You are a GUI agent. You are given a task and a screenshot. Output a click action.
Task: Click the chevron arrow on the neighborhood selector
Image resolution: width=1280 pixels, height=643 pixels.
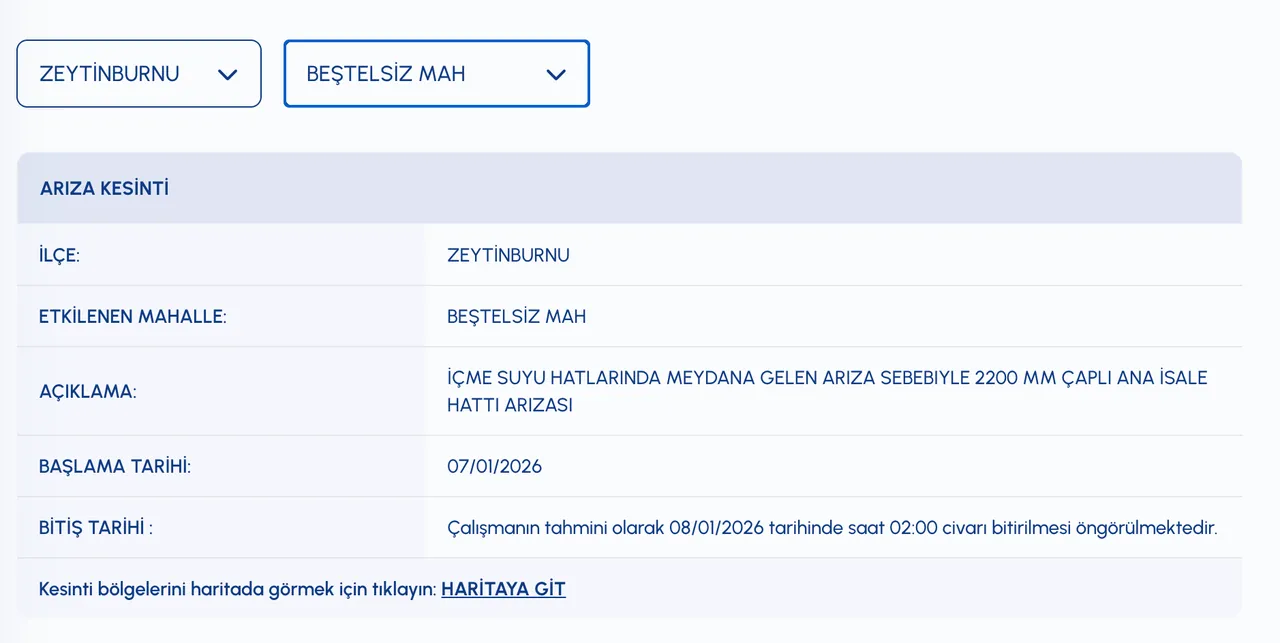click(556, 73)
